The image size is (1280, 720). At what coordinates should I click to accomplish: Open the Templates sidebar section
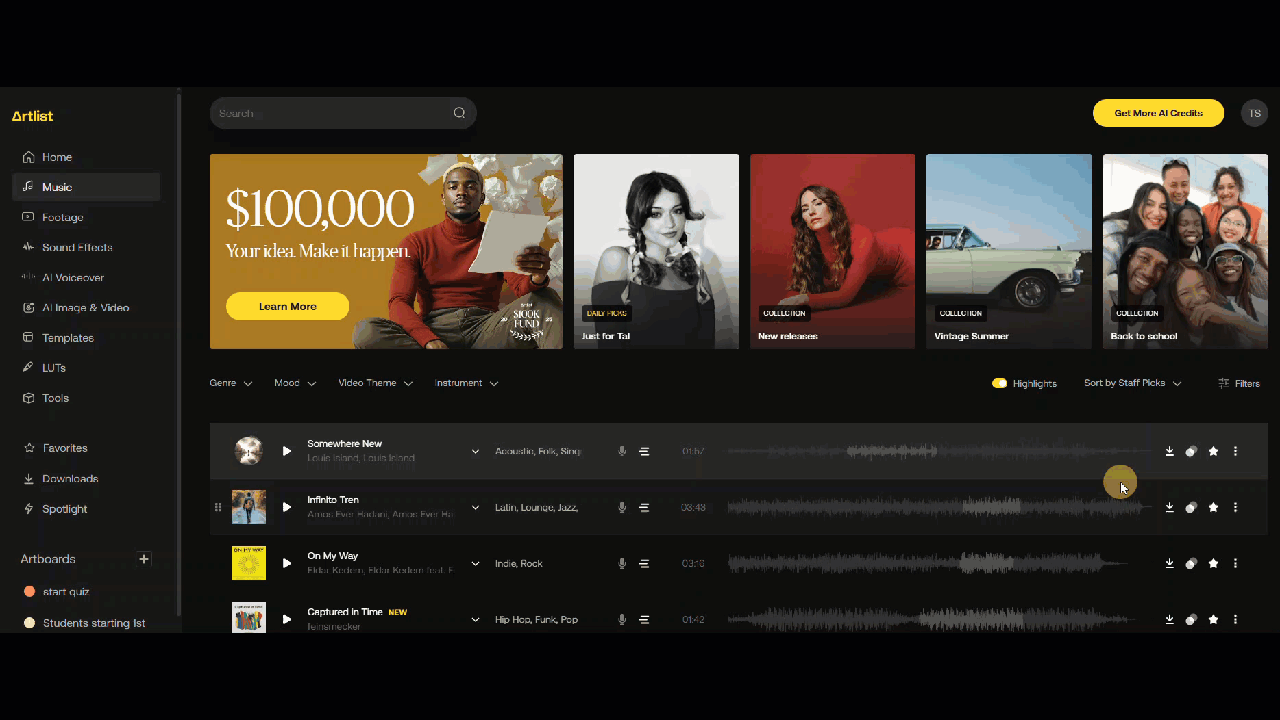67,338
